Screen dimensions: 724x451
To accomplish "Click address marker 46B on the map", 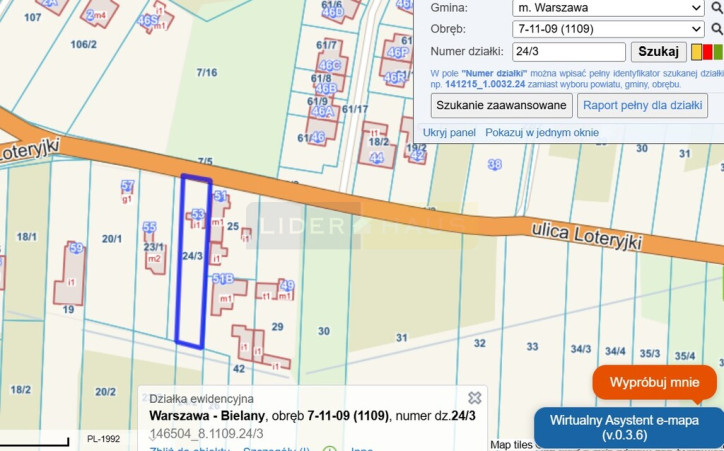I will [x=326, y=88].
